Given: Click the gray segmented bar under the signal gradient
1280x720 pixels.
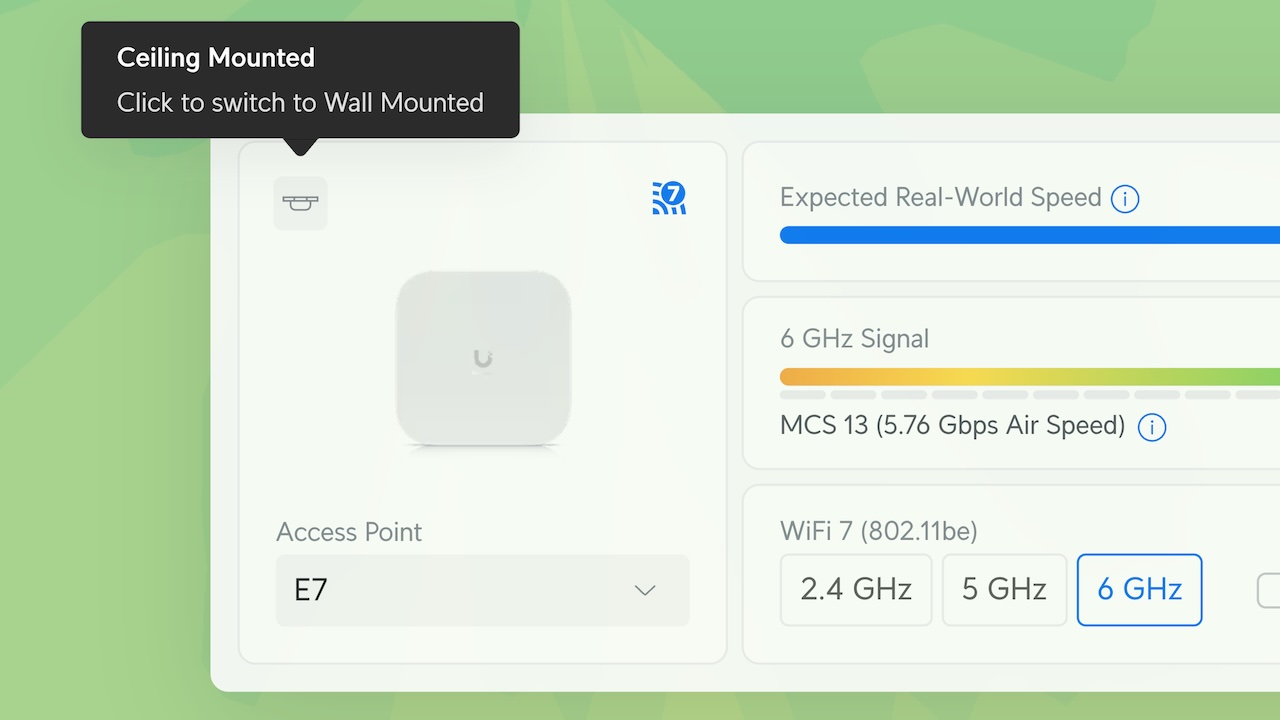Looking at the screenshot, I should tap(1030, 395).
